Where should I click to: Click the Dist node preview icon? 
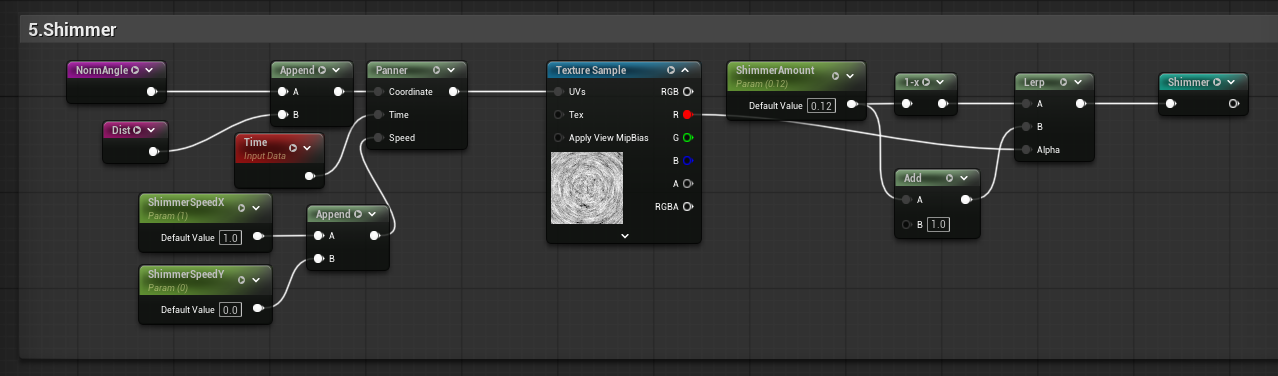(136, 130)
